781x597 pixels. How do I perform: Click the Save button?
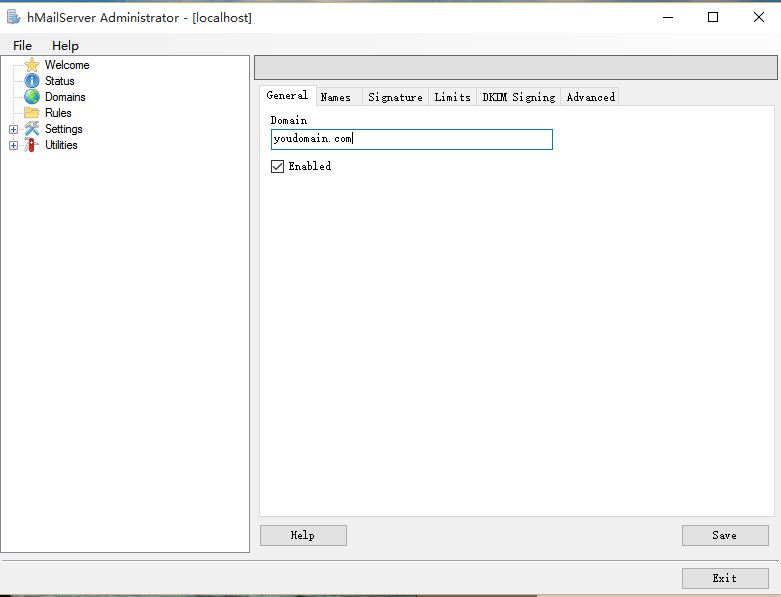(725, 535)
